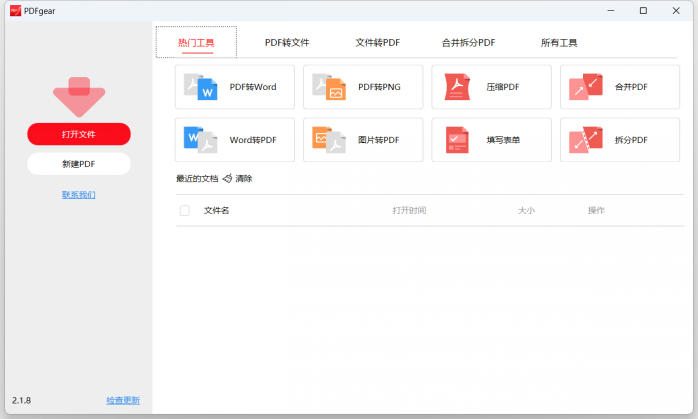The width and height of the screenshot is (698, 419).
Task: Click the 大小 column header
Action: click(526, 210)
